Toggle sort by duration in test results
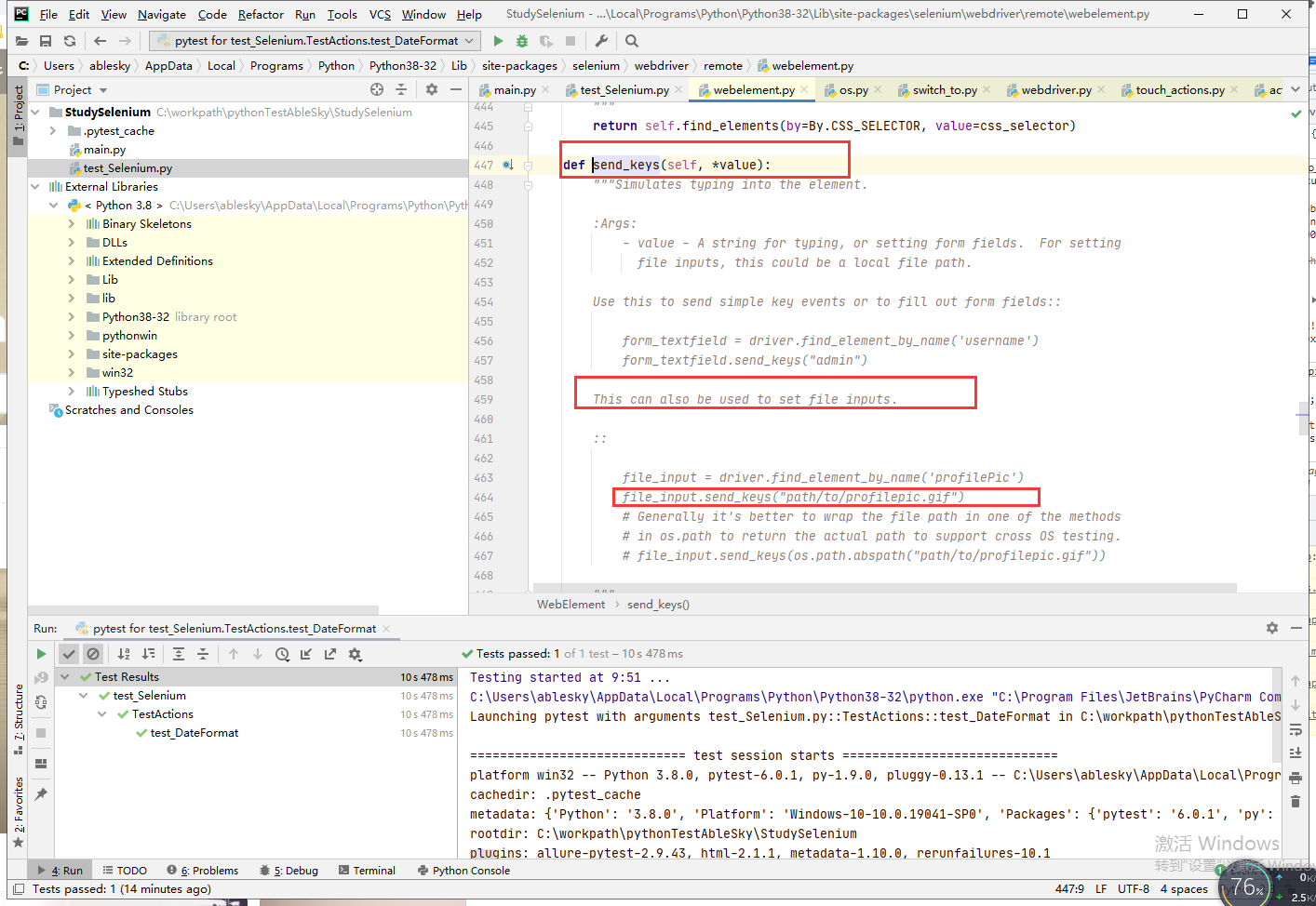The height and width of the screenshot is (906, 1316). (x=148, y=654)
